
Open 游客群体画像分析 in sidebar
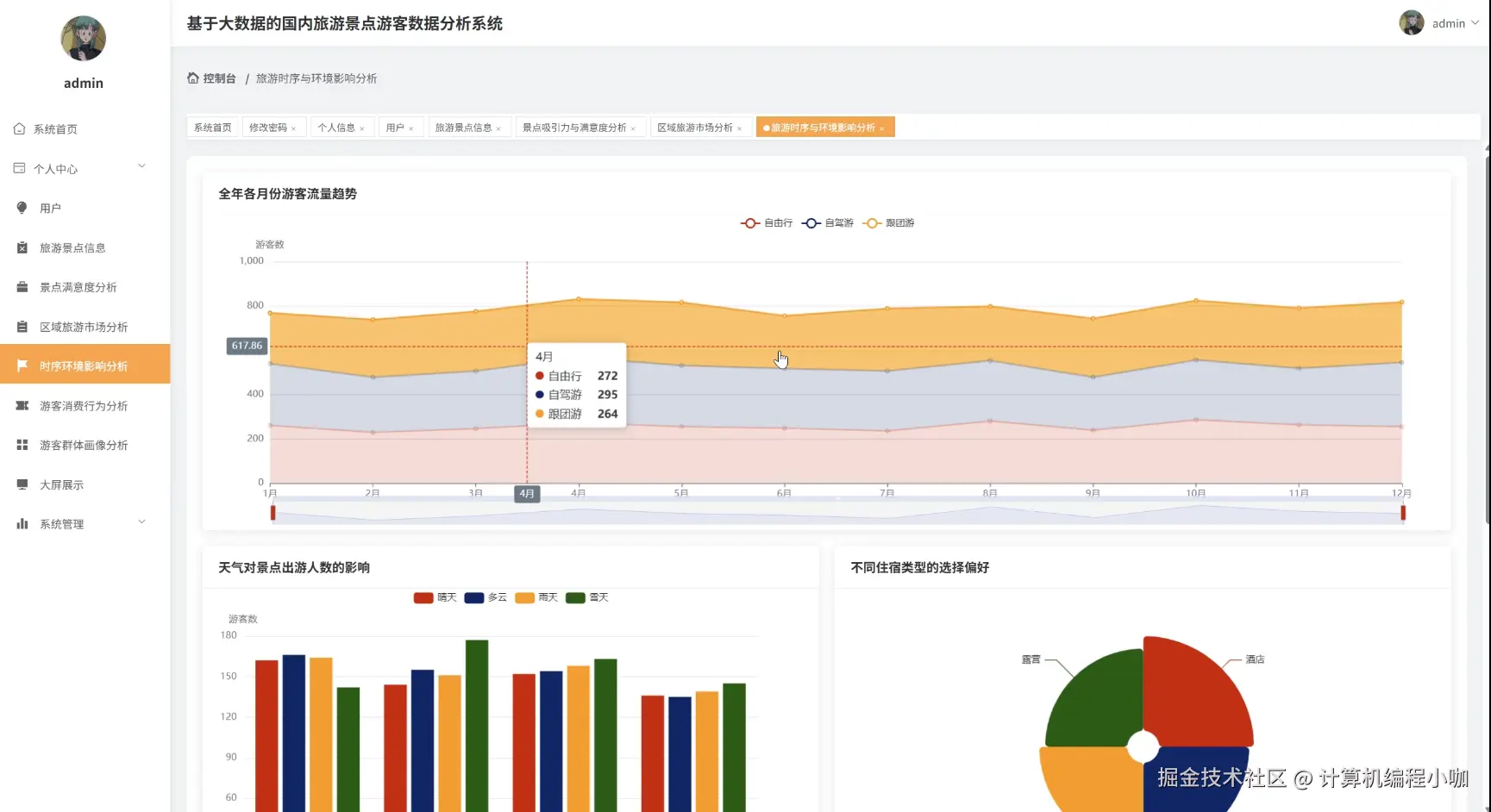(85, 446)
